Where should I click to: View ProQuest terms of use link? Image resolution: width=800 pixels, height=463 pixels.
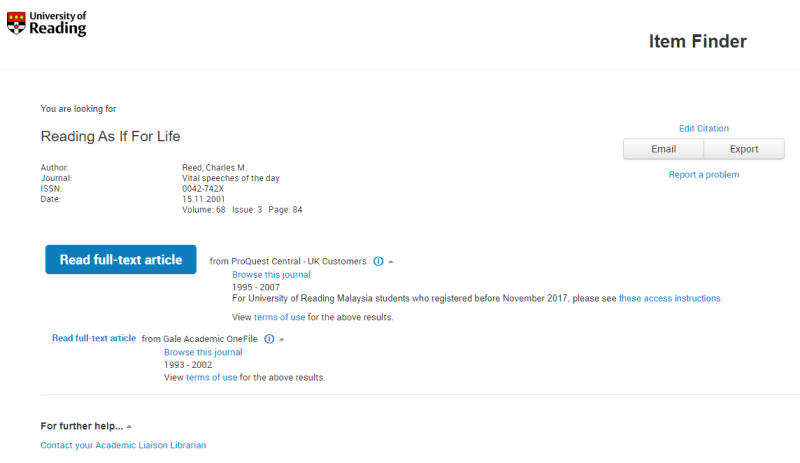pyautogui.click(x=279, y=317)
